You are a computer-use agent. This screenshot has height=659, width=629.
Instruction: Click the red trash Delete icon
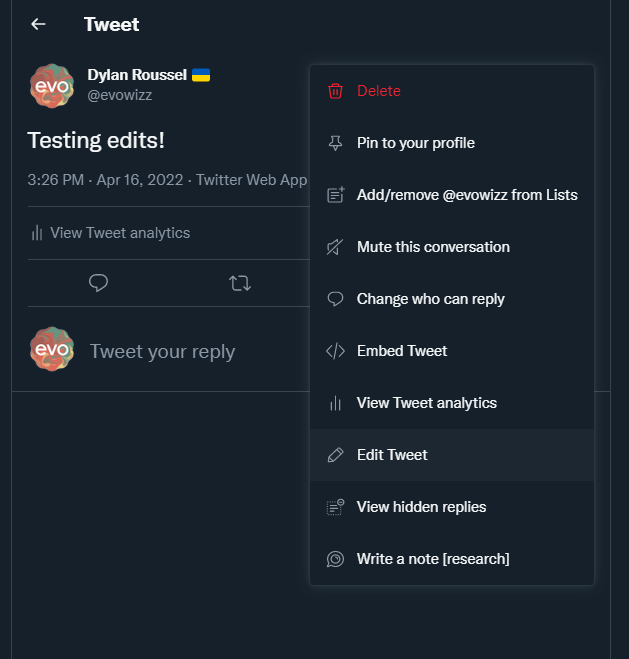(x=336, y=91)
